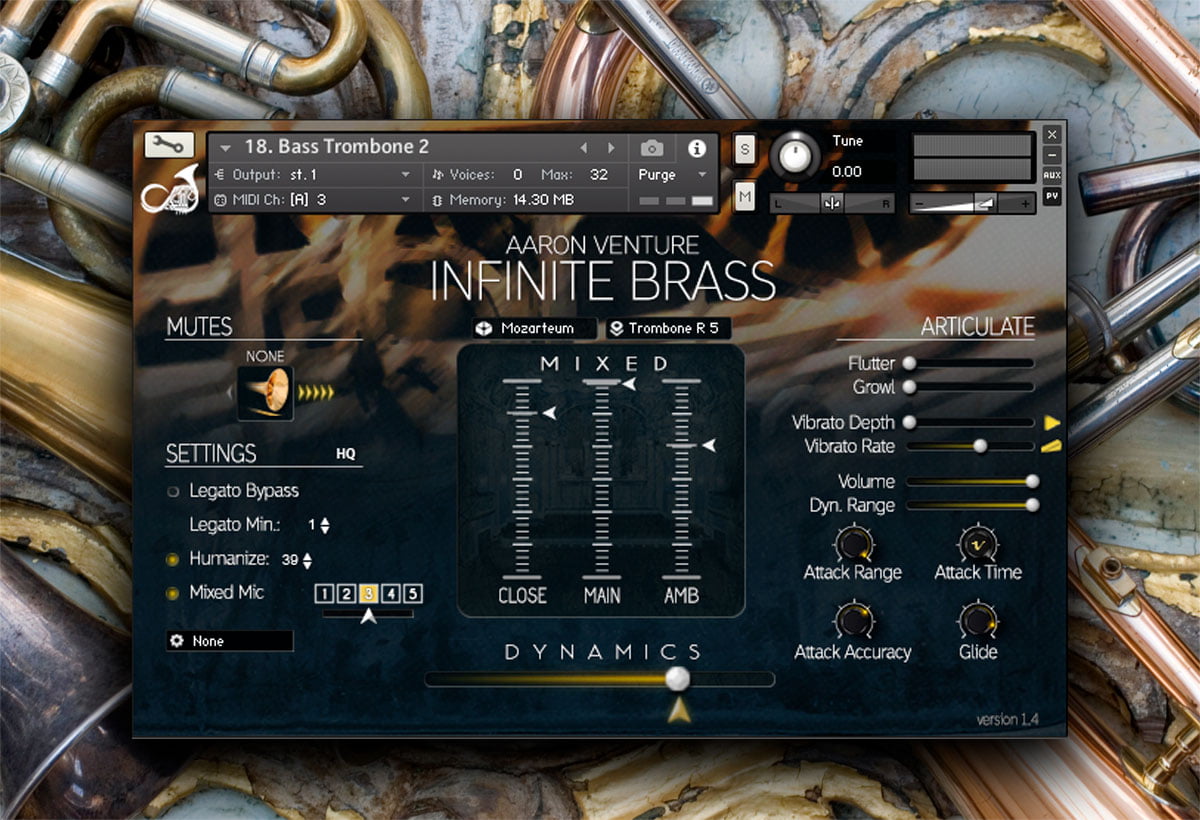Click the yellow wedge beside Vibrato Rate
The image size is (1200, 820).
point(1050,446)
